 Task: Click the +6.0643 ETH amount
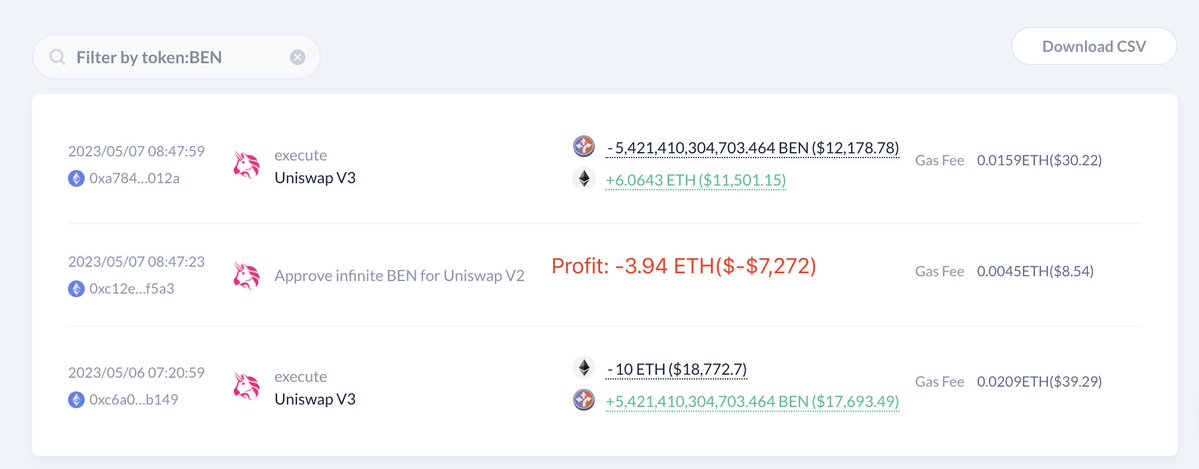click(696, 181)
